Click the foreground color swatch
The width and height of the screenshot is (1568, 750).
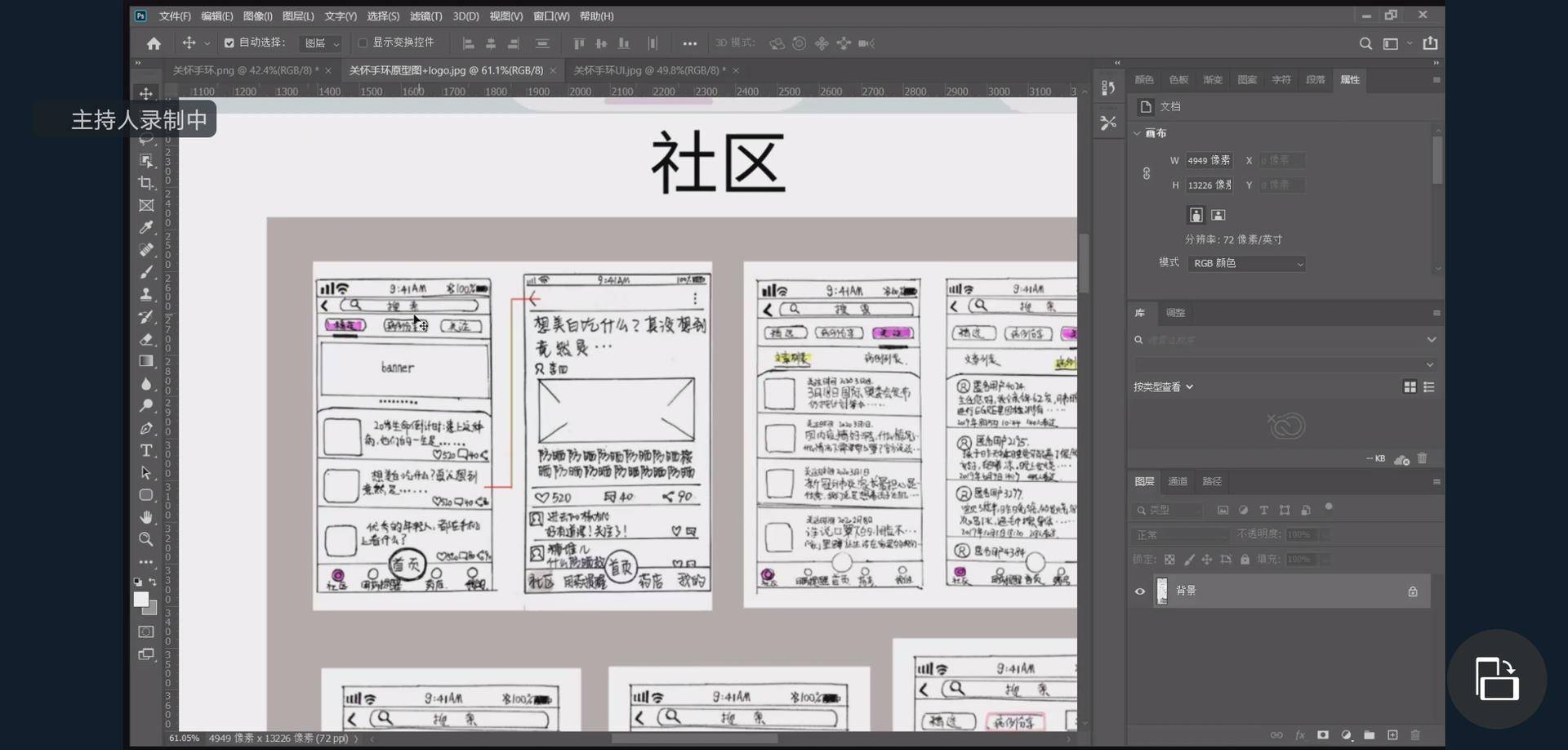tap(140, 600)
